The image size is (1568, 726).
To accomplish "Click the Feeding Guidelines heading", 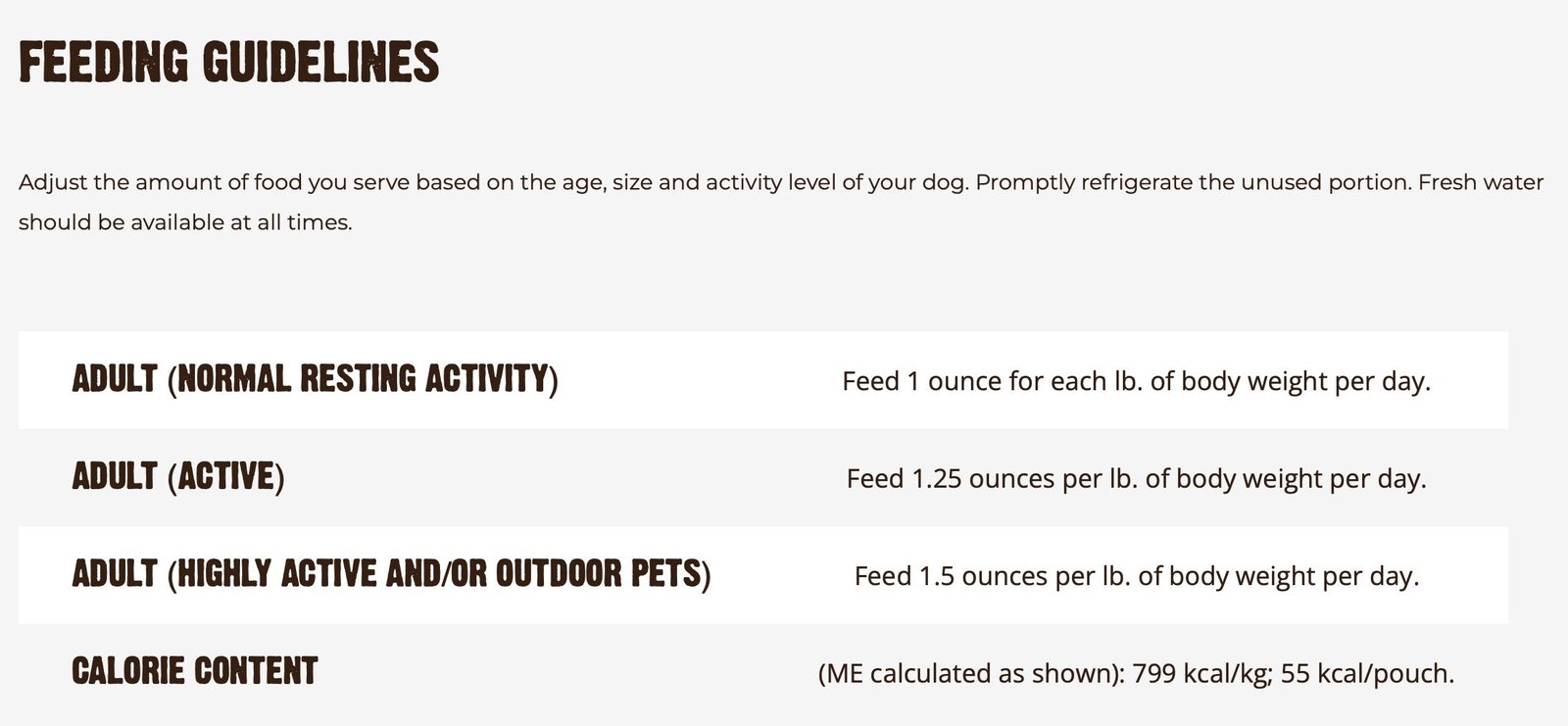I will (228, 62).
